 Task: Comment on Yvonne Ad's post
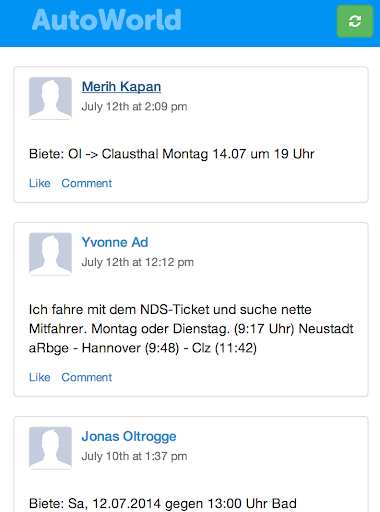point(87,377)
